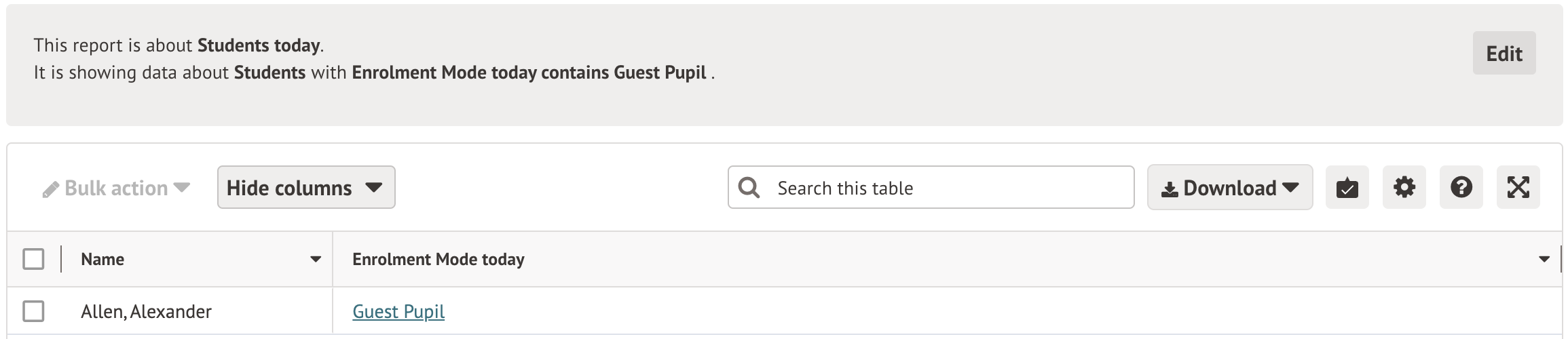
Task: Select the Allen, Alexander row checkbox
Action: pyautogui.click(x=33, y=311)
